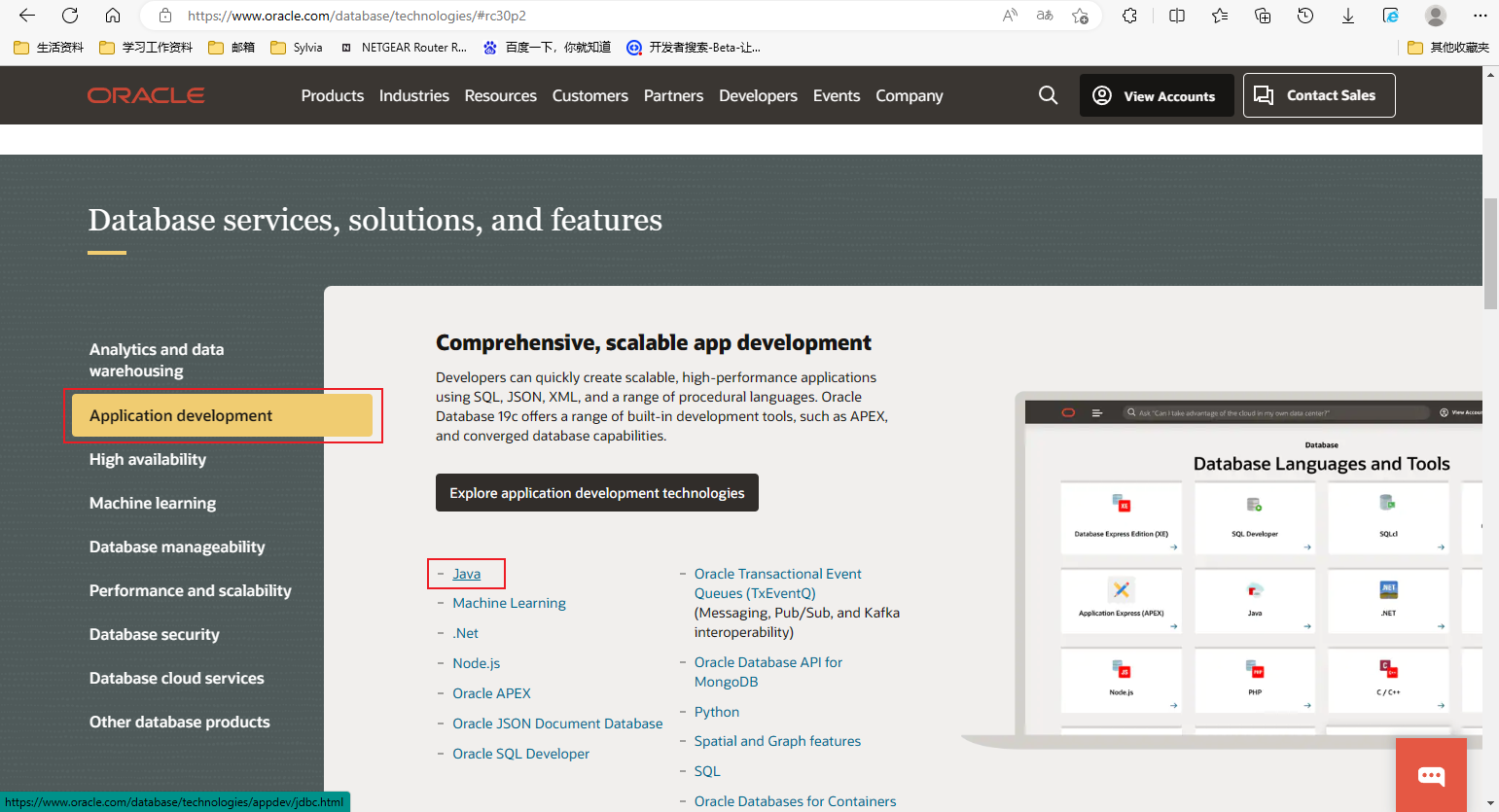This screenshot has height=812, width=1499.
Task: Open the Developers menu
Action: point(758,95)
